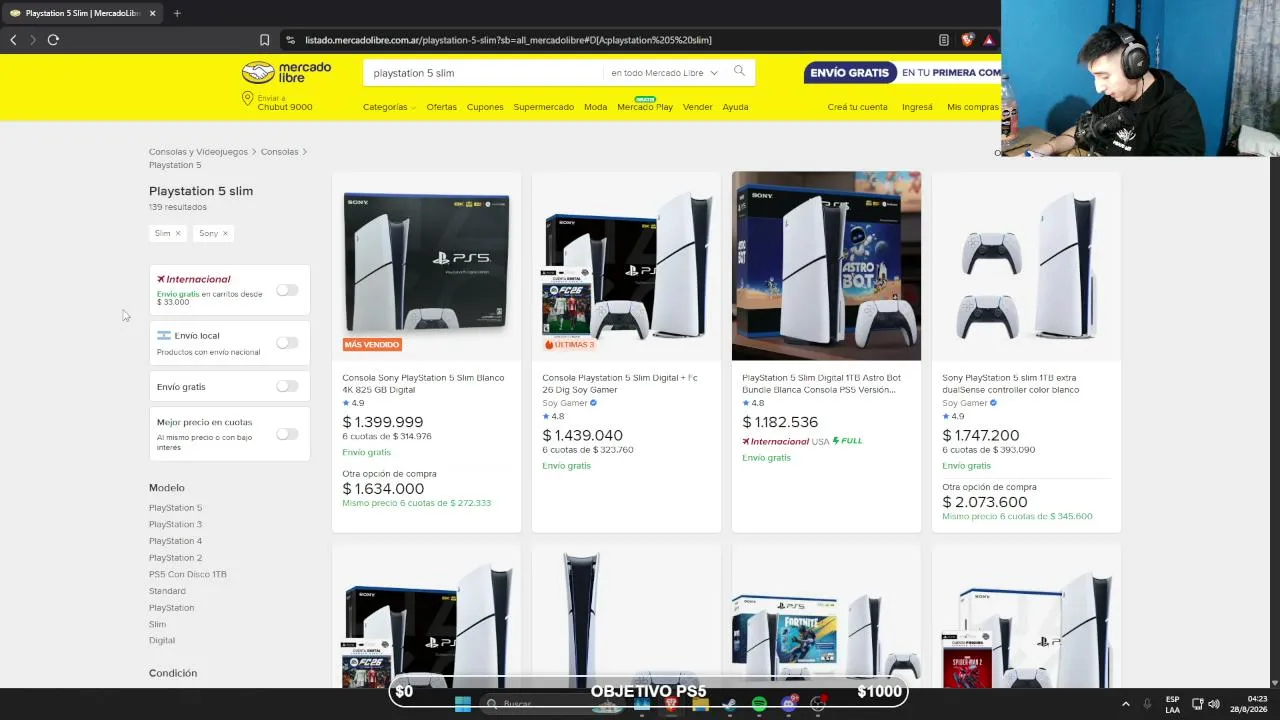Open Steam from the taskbar

(729, 704)
